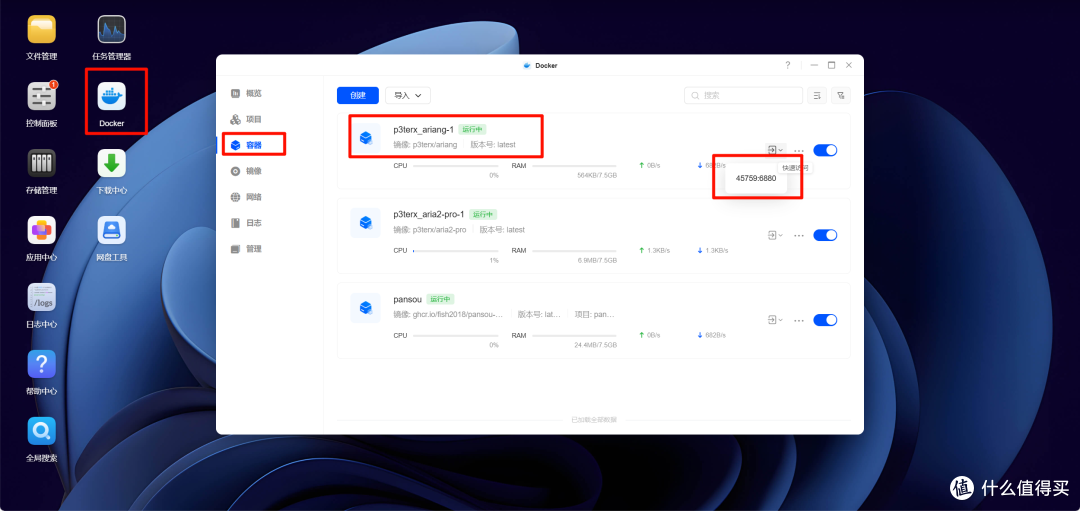Click RAM usage bar of p3terx_aria2-pro-1
Viewport: 1080px width, 511px height.
(574, 251)
